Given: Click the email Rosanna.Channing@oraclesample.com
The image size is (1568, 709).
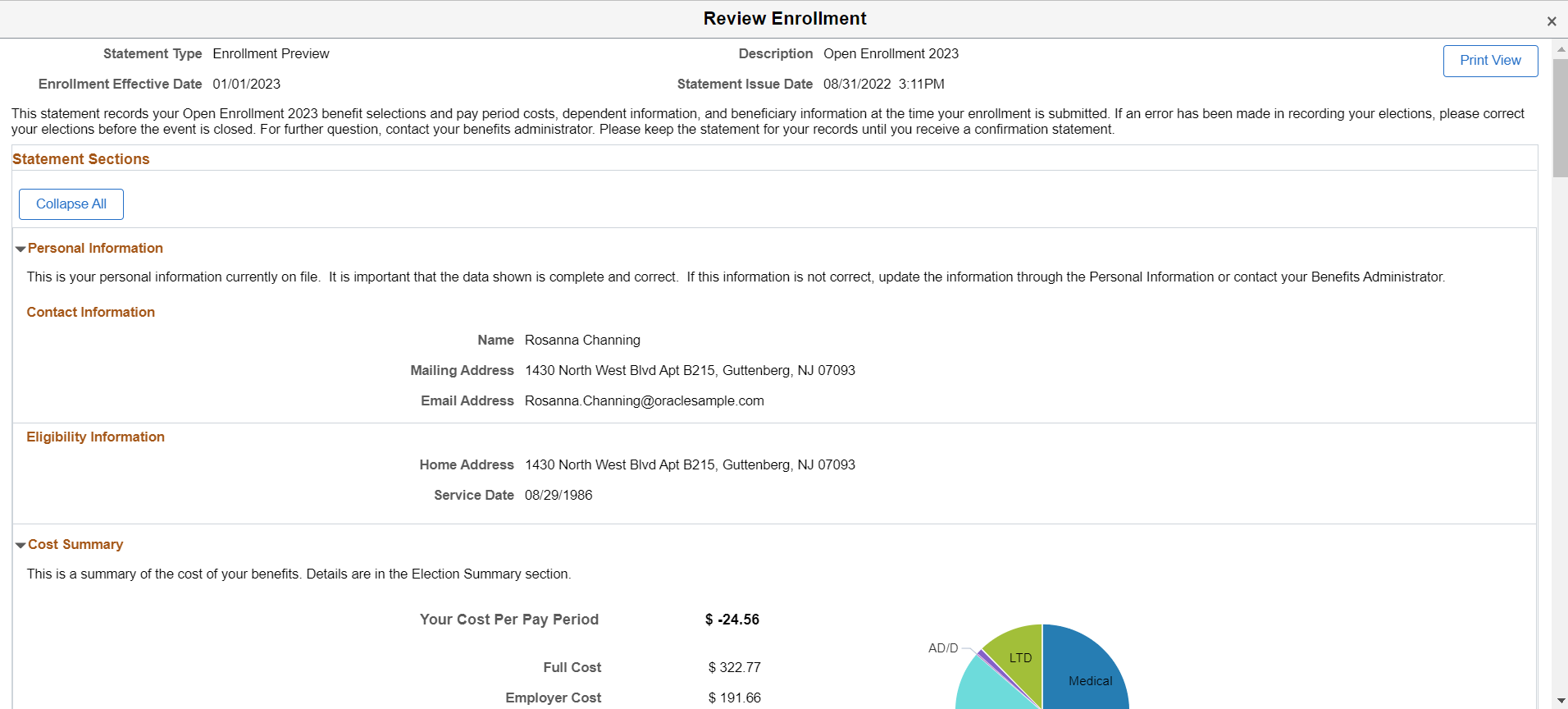Looking at the screenshot, I should click(645, 400).
